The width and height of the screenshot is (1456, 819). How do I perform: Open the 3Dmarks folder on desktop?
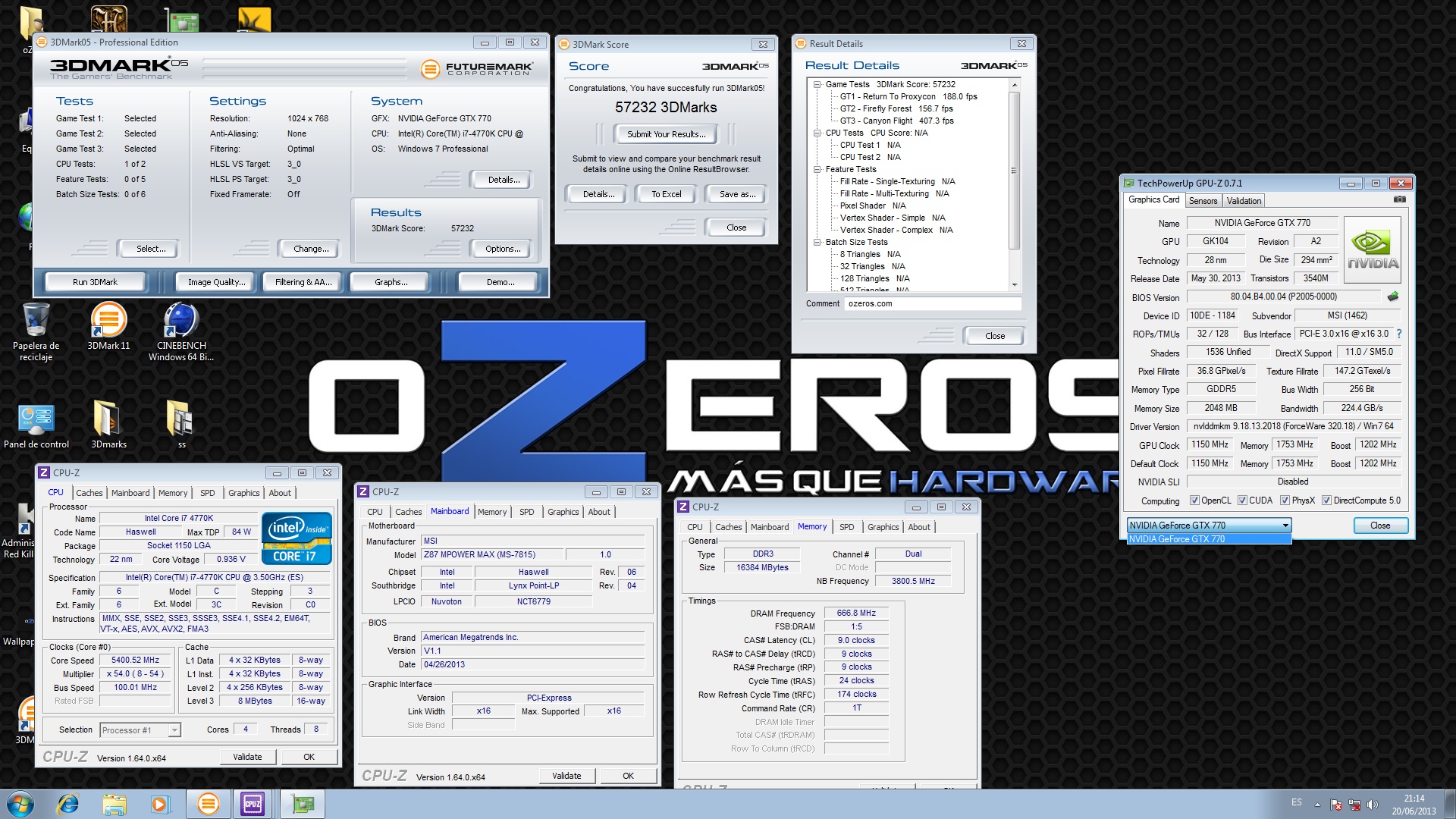108,425
